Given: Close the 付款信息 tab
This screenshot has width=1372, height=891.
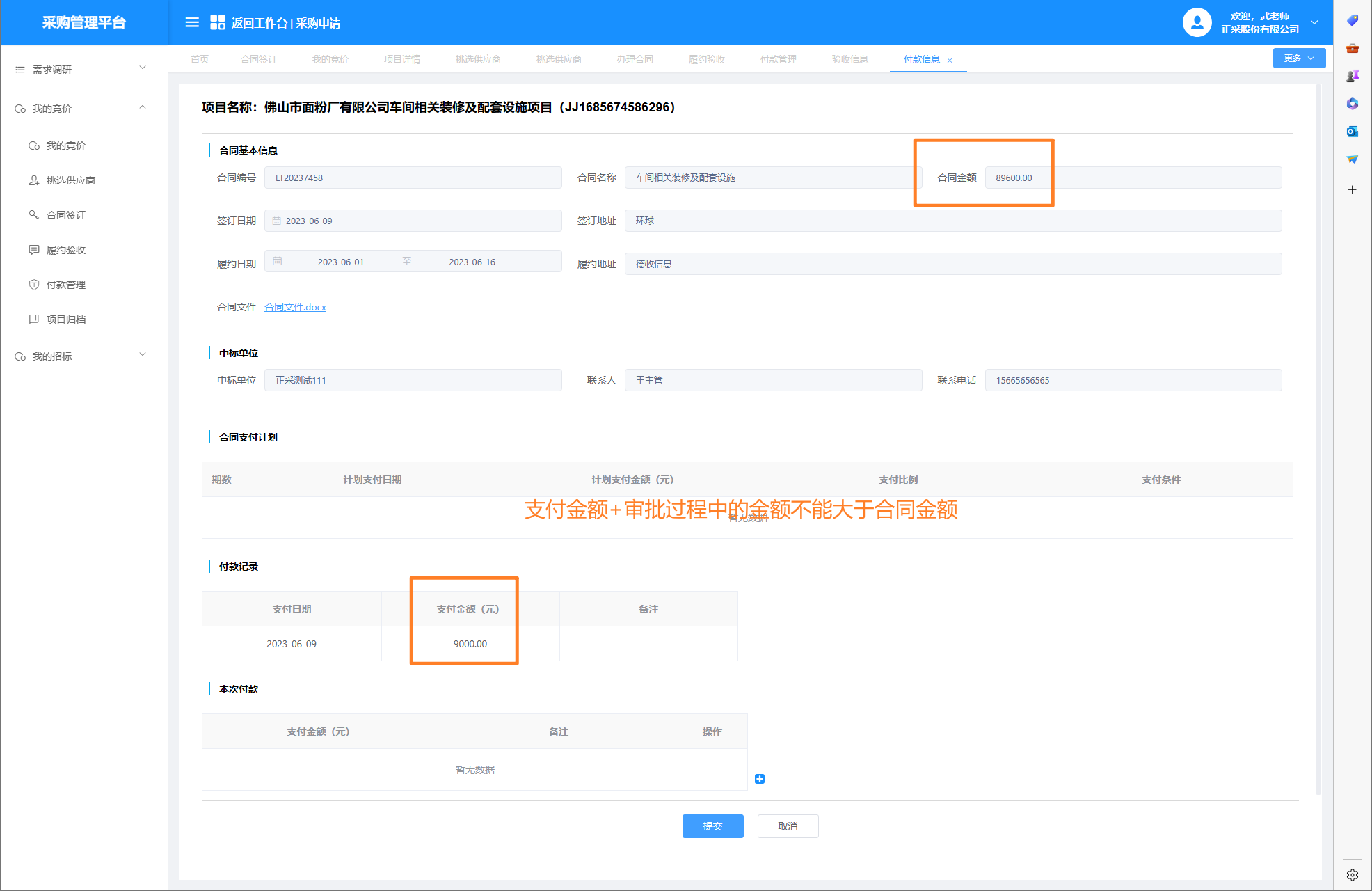Looking at the screenshot, I should [x=950, y=61].
